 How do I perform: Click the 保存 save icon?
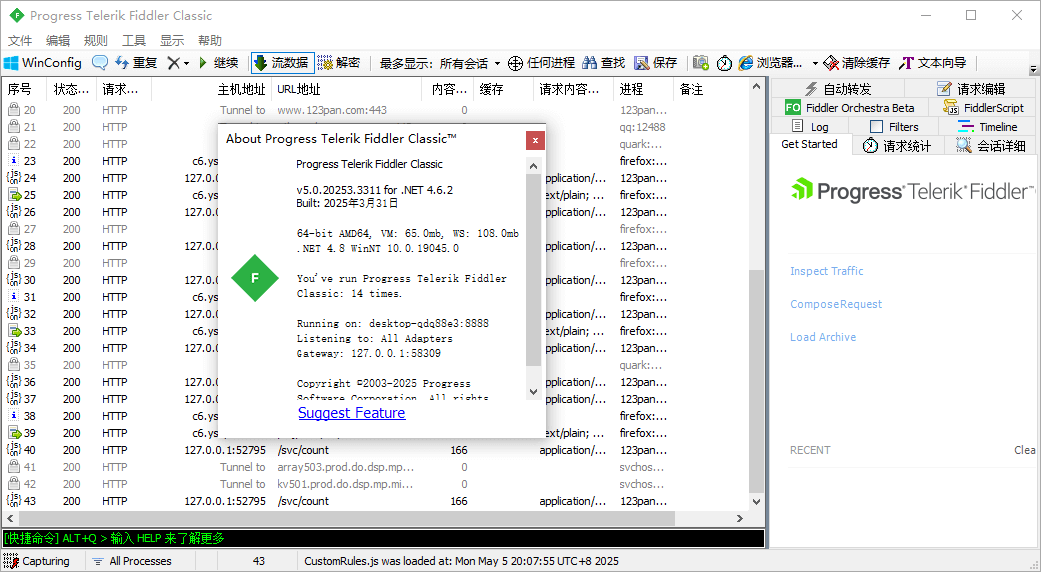[x=641, y=63]
